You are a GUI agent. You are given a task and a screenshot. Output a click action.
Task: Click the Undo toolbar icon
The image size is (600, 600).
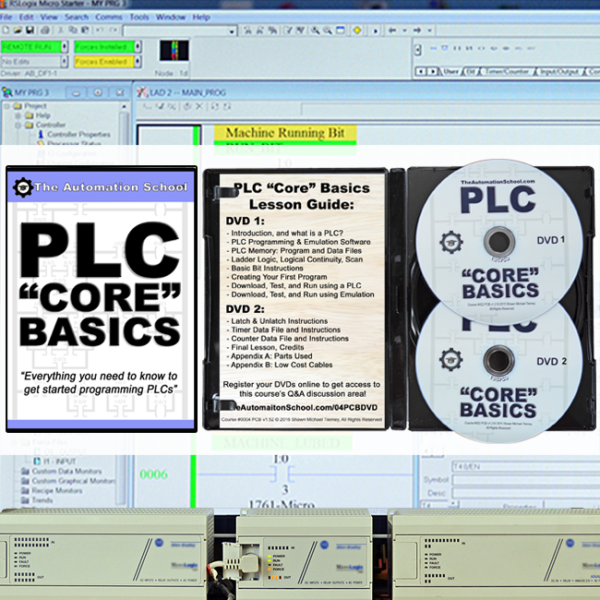99,30
